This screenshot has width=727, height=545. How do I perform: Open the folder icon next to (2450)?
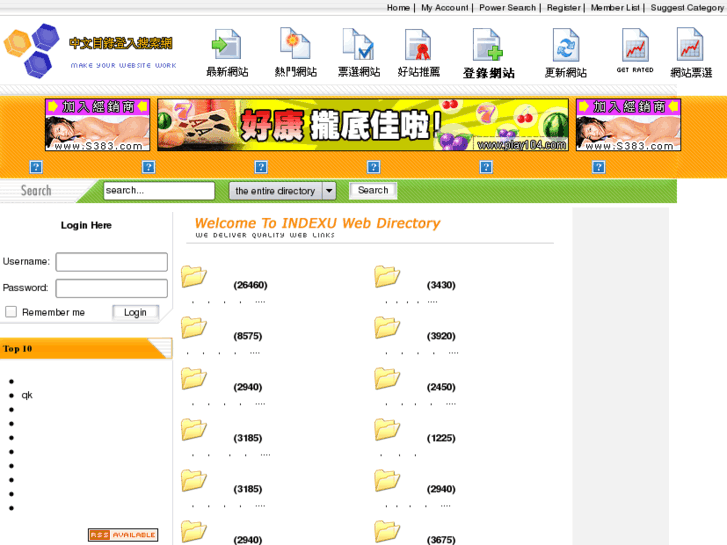coord(387,378)
